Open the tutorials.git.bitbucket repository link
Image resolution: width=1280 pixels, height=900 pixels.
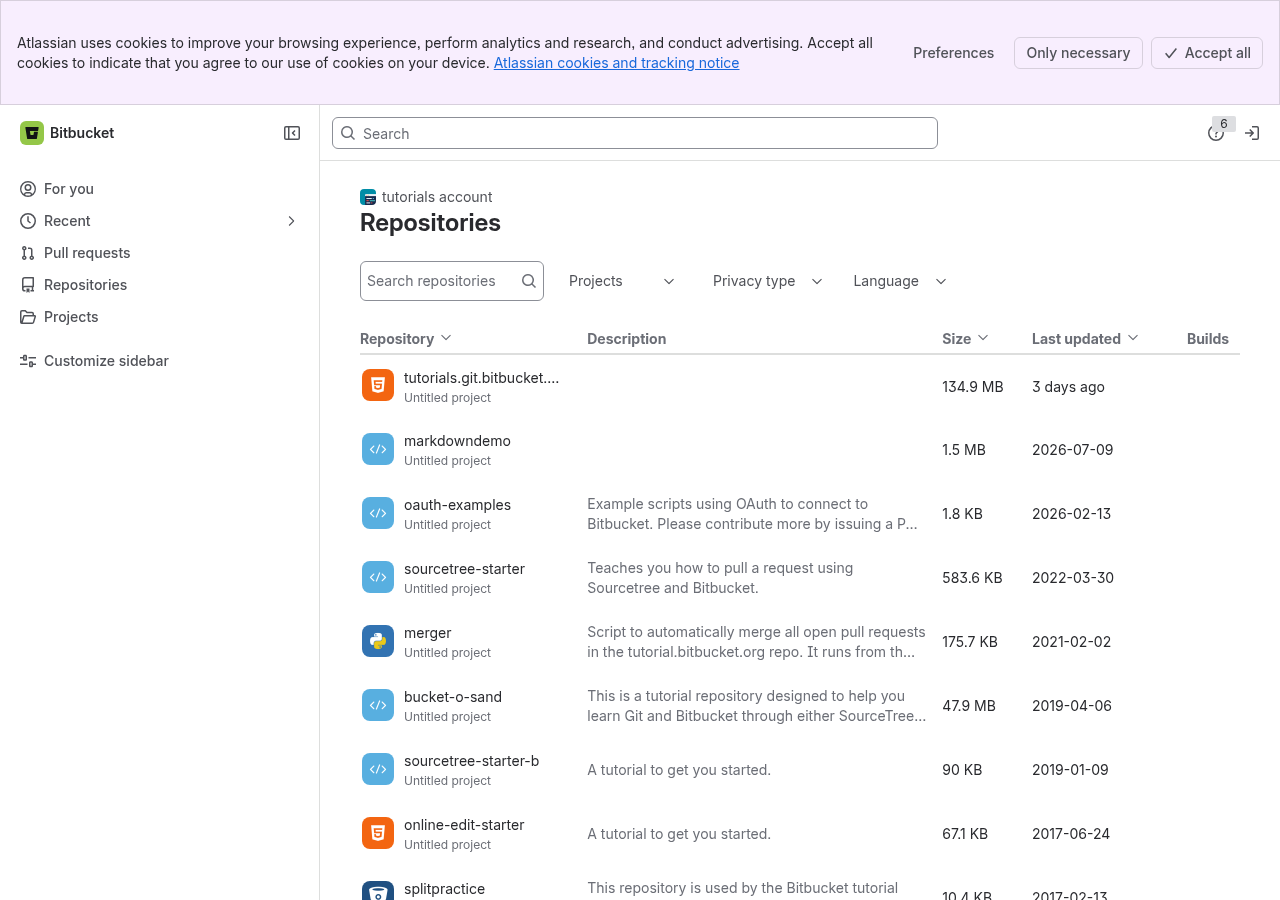coord(481,378)
